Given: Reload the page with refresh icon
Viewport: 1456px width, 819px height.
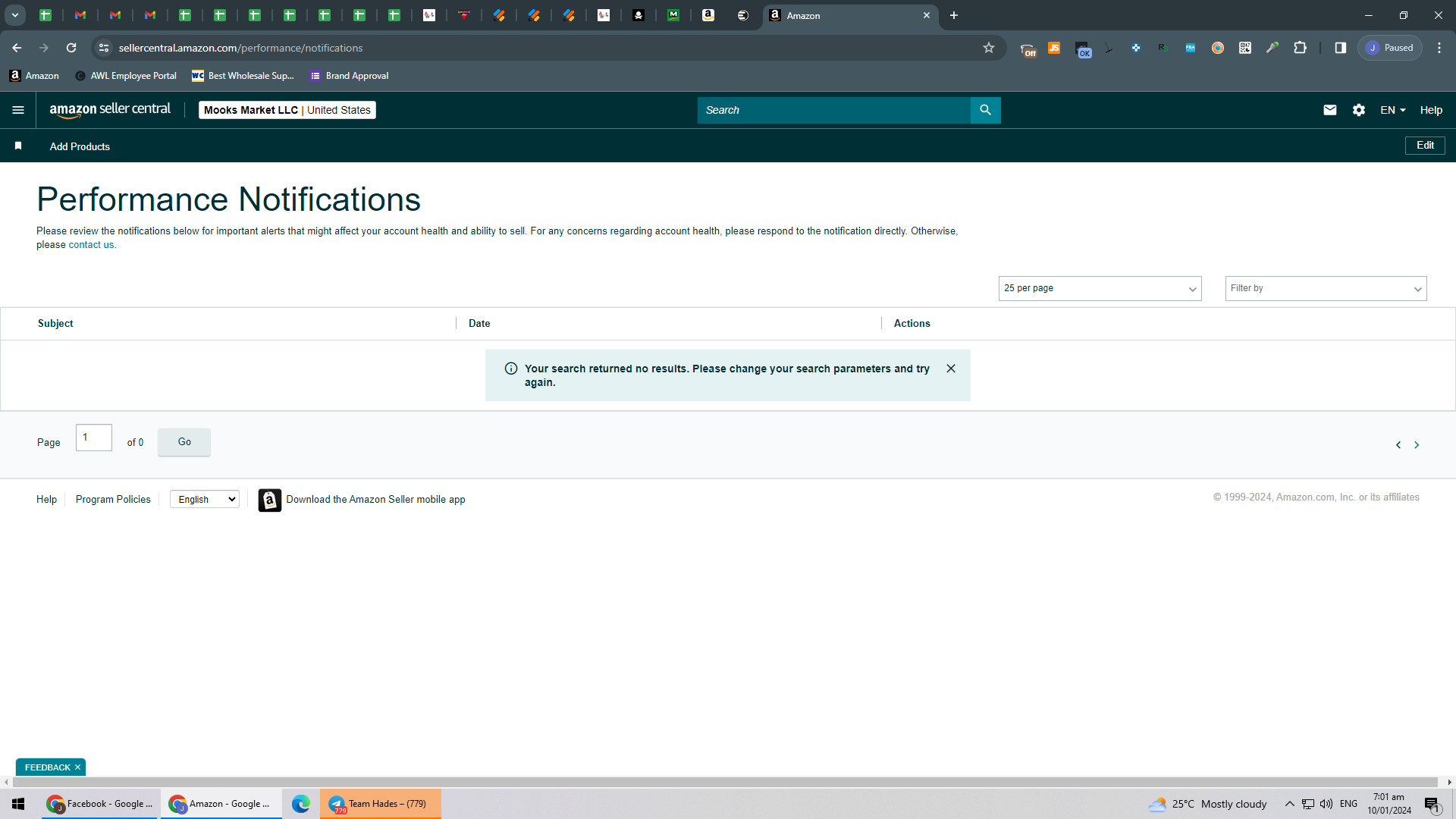Looking at the screenshot, I should pyautogui.click(x=71, y=48).
